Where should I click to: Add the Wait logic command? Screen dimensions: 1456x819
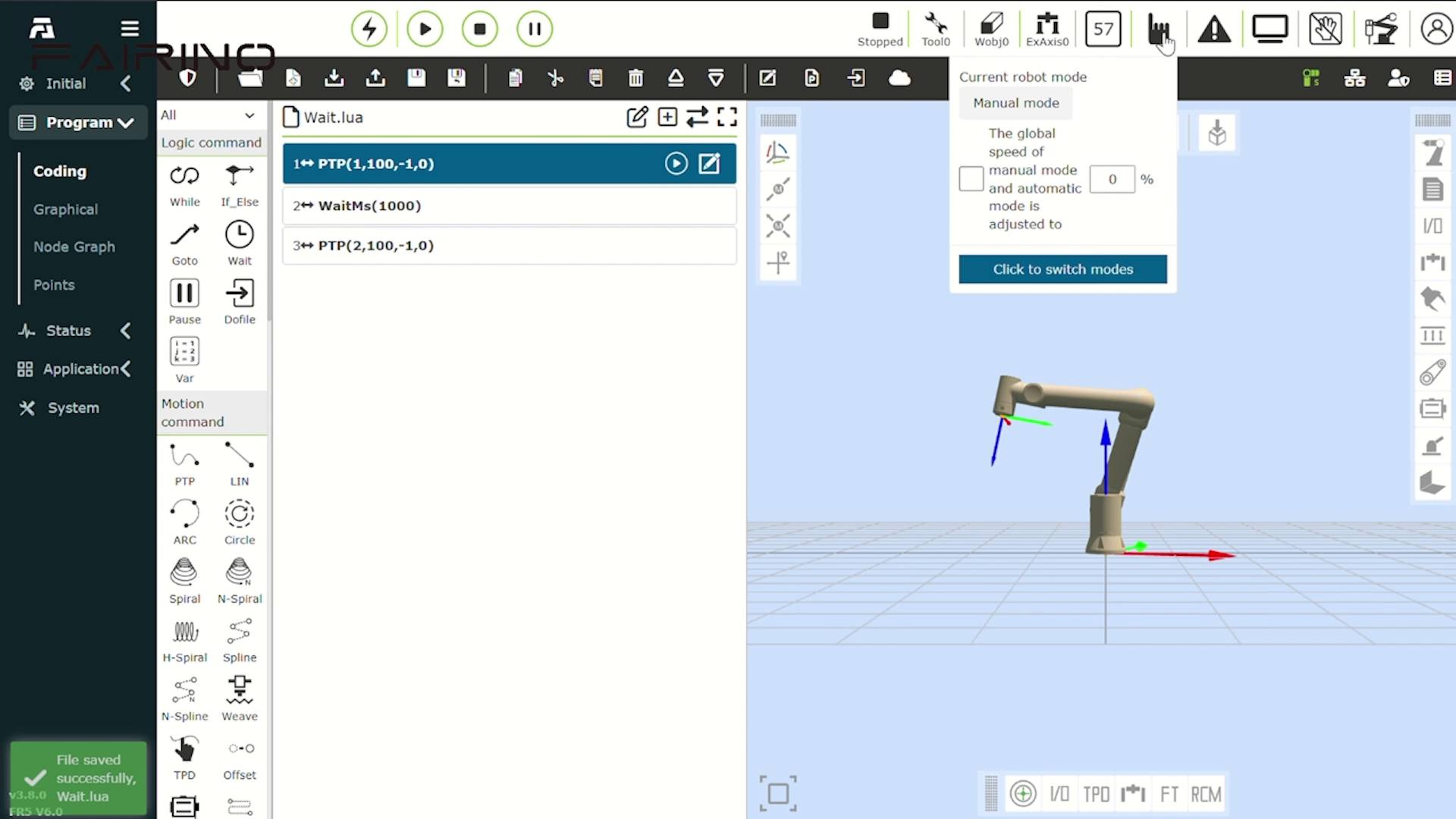[x=239, y=243]
